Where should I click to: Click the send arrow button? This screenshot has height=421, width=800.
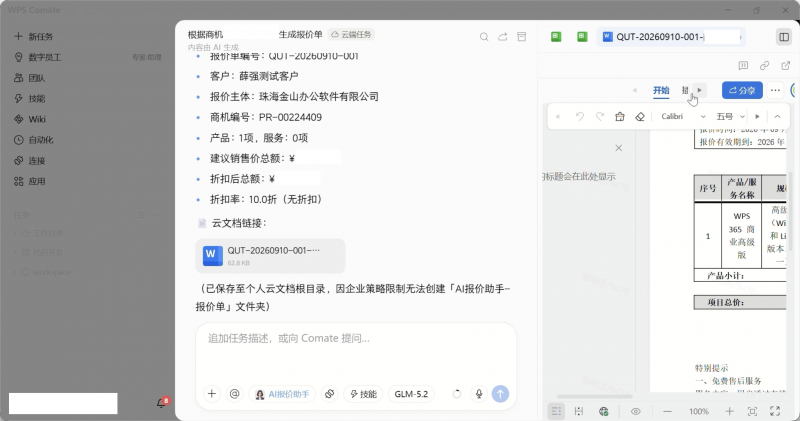500,393
